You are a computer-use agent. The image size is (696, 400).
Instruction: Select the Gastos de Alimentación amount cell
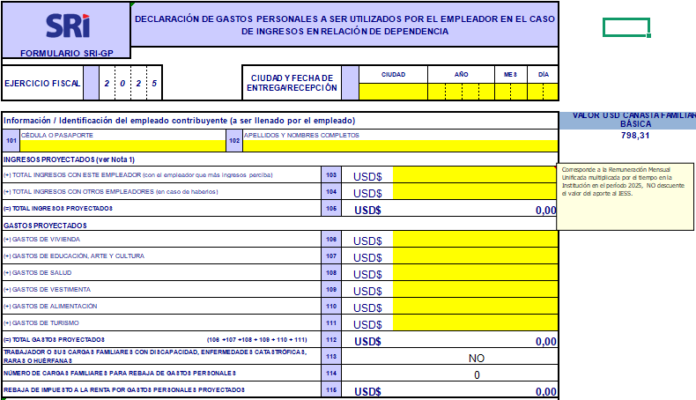[475, 306]
